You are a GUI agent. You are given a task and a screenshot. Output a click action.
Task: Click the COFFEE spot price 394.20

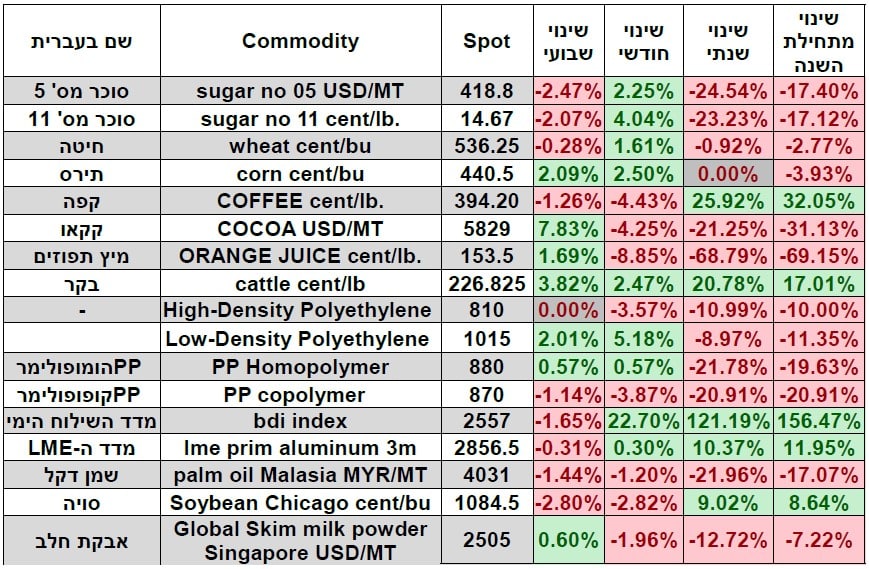tap(487, 201)
